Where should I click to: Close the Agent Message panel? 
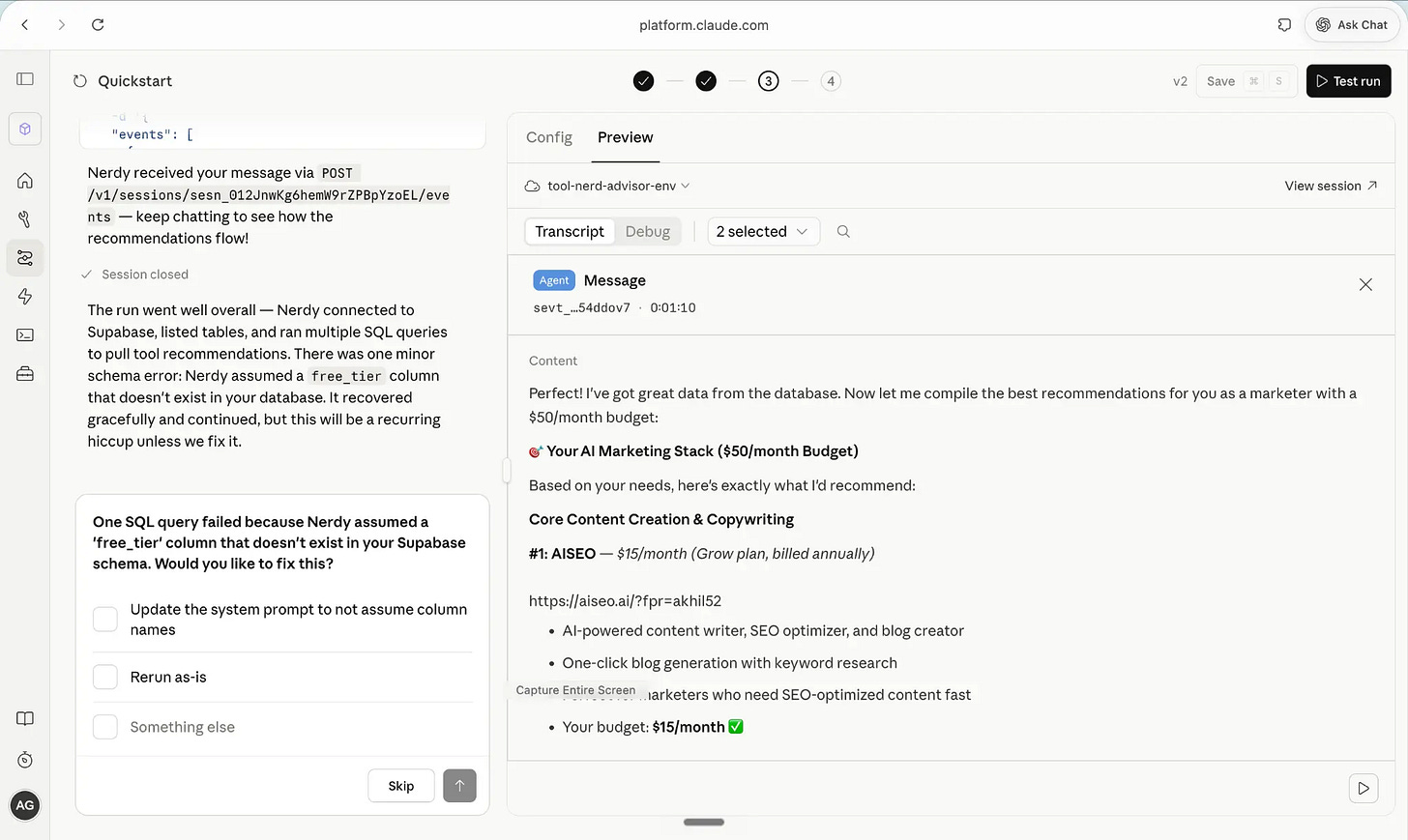[x=1365, y=284]
